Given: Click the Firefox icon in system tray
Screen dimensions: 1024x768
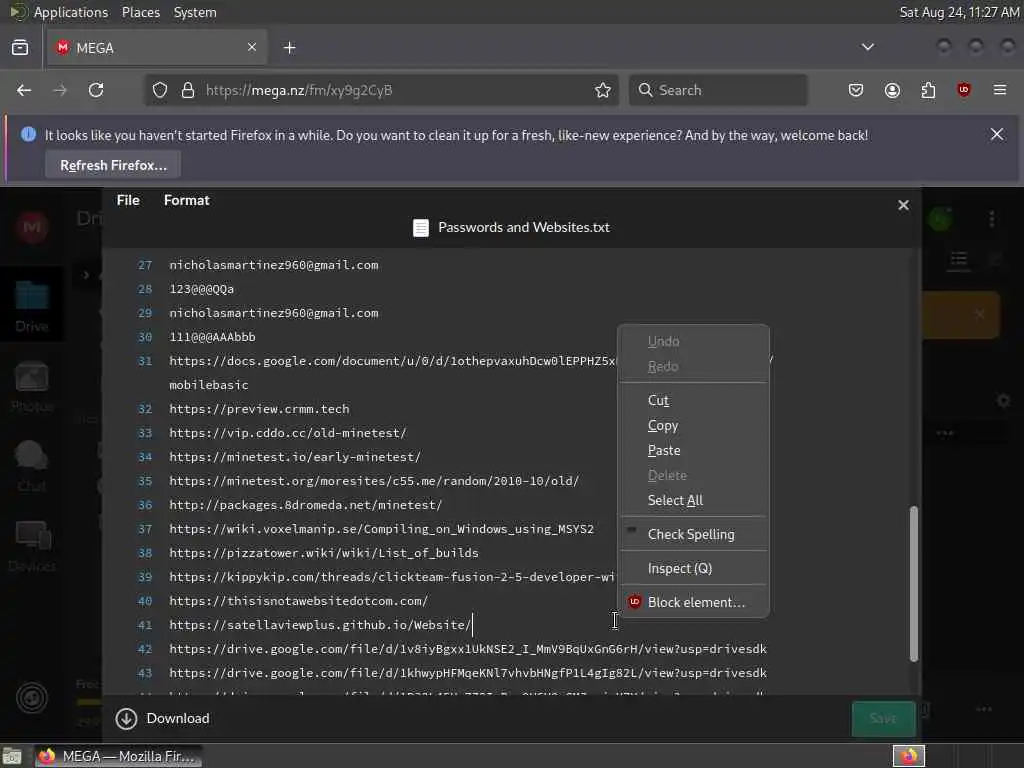Looking at the screenshot, I should click(909, 756).
